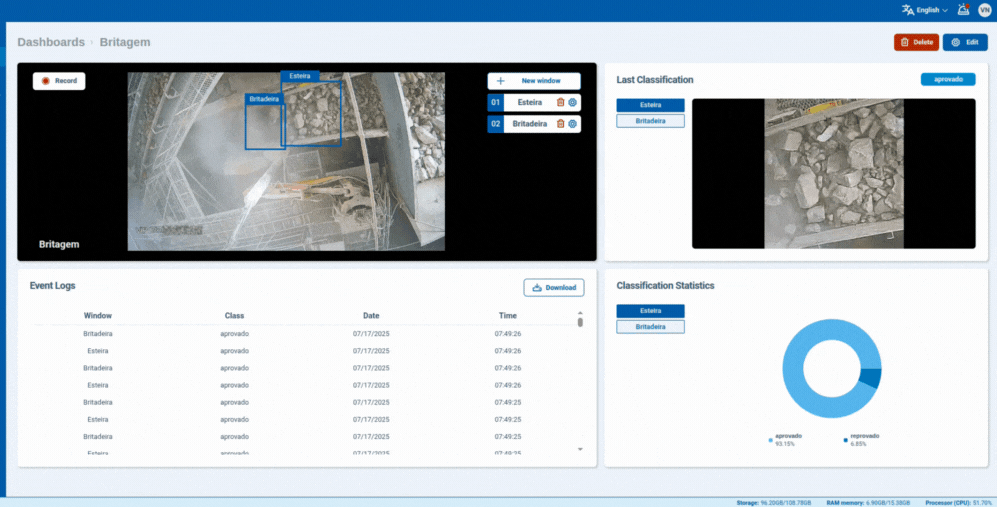
Task: Select Britadeira in Last Classification panel
Action: point(650,121)
